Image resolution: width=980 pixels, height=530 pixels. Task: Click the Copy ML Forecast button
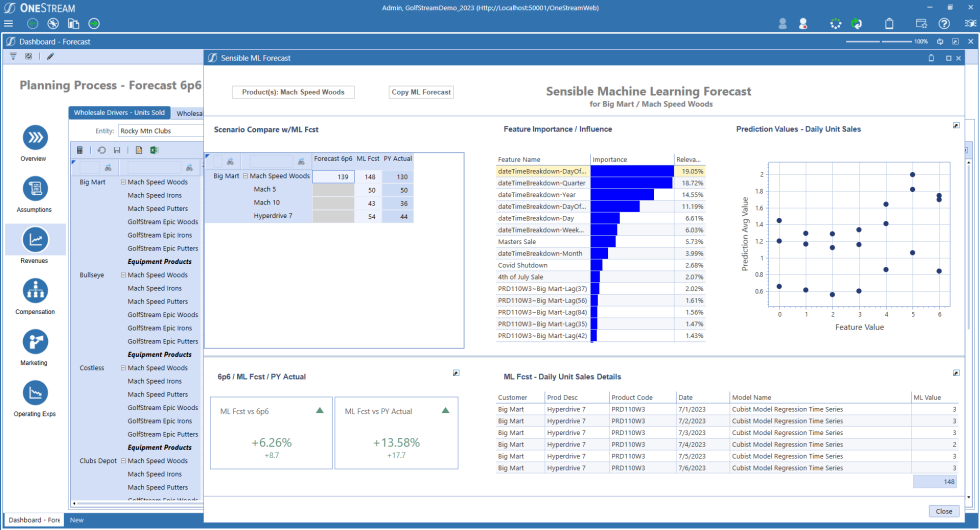pos(421,92)
